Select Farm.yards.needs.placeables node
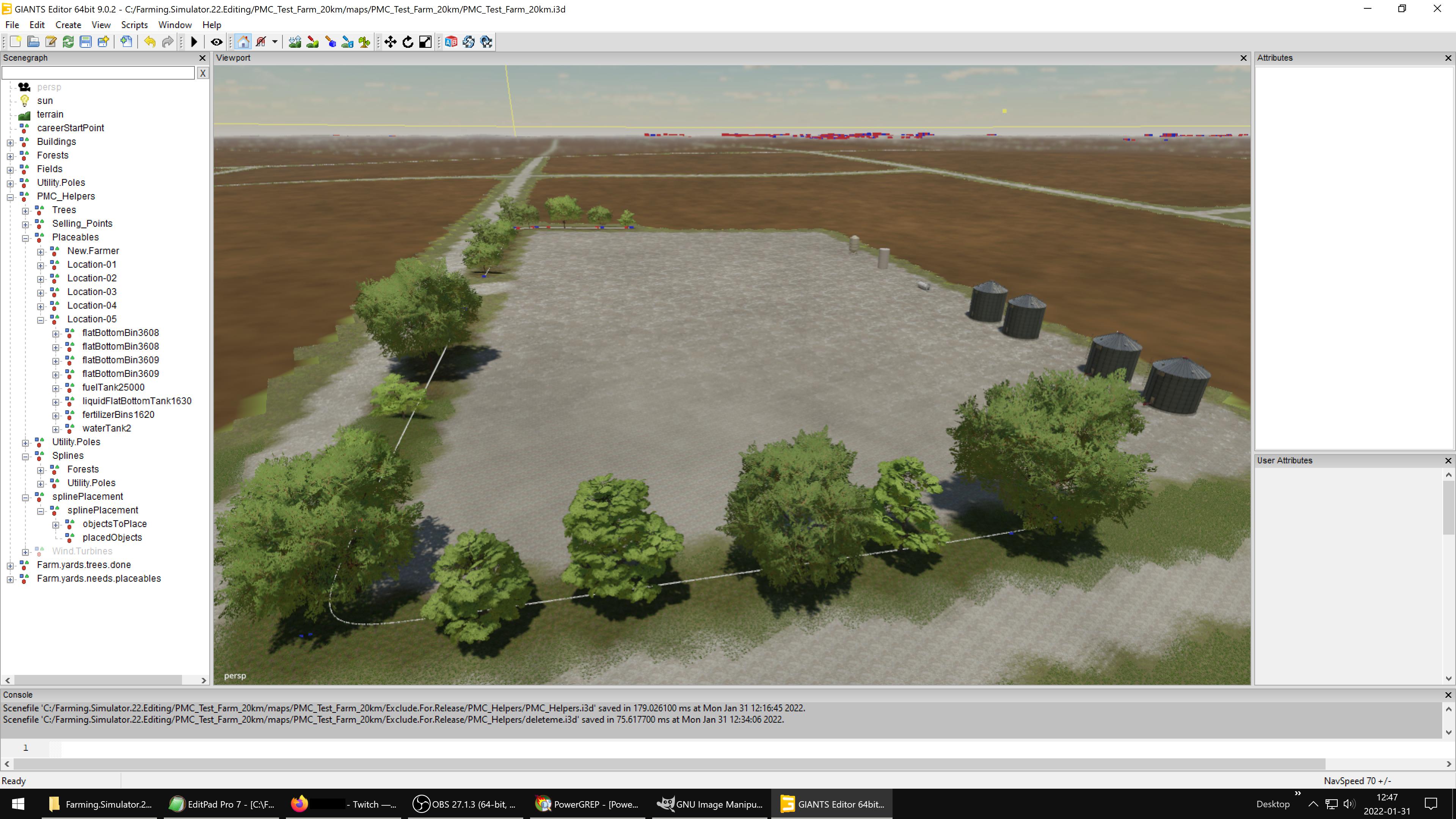 coord(99,578)
